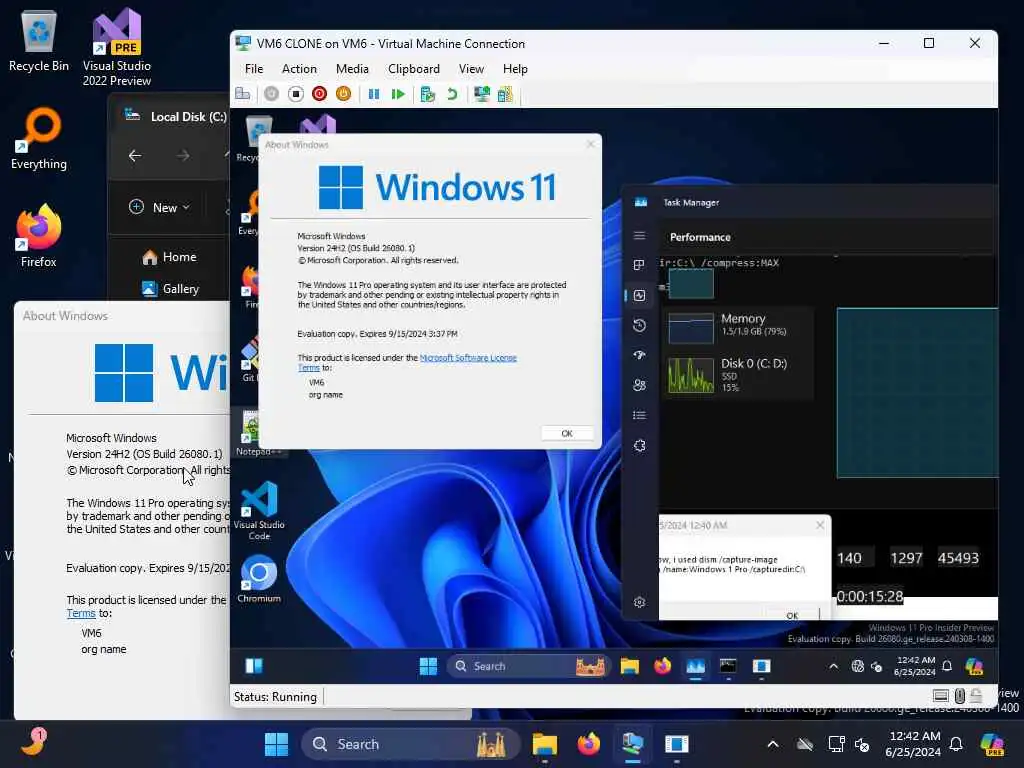1024x768 pixels.
Task: Open Services page in Task Manager sidebar
Action: (x=639, y=445)
